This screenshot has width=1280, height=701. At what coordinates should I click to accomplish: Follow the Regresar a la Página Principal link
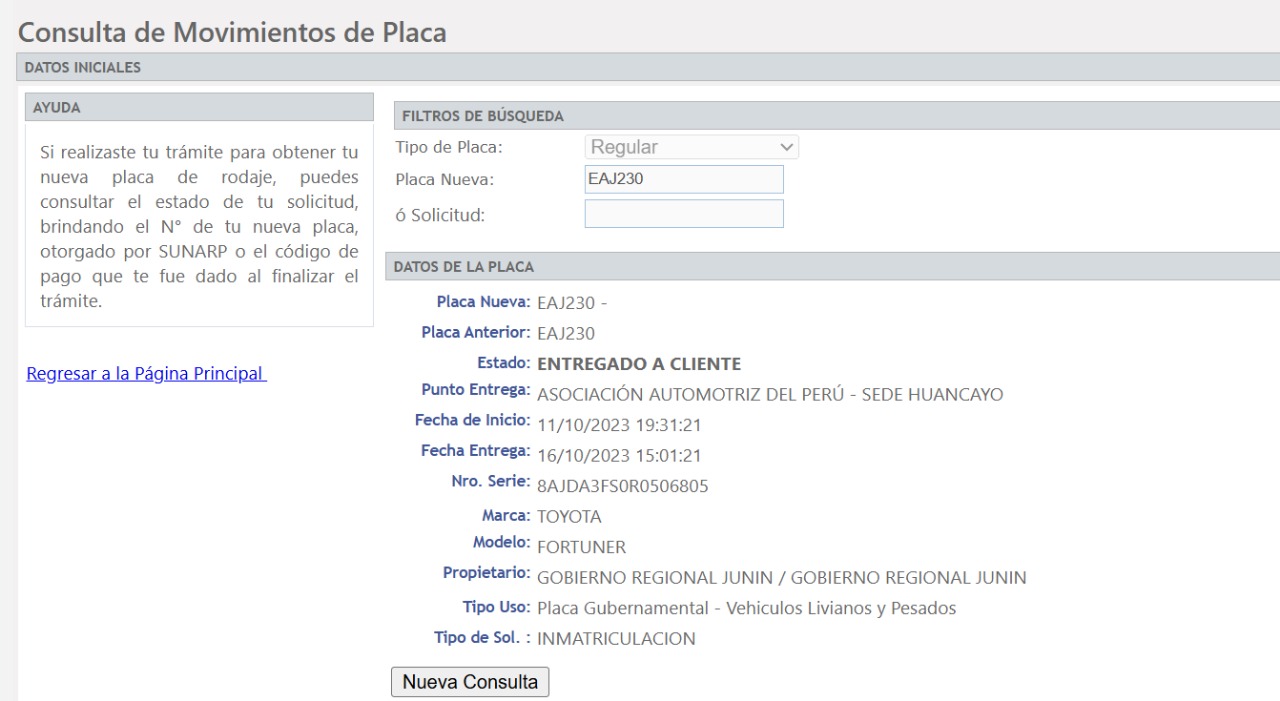pyautogui.click(x=146, y=374)
